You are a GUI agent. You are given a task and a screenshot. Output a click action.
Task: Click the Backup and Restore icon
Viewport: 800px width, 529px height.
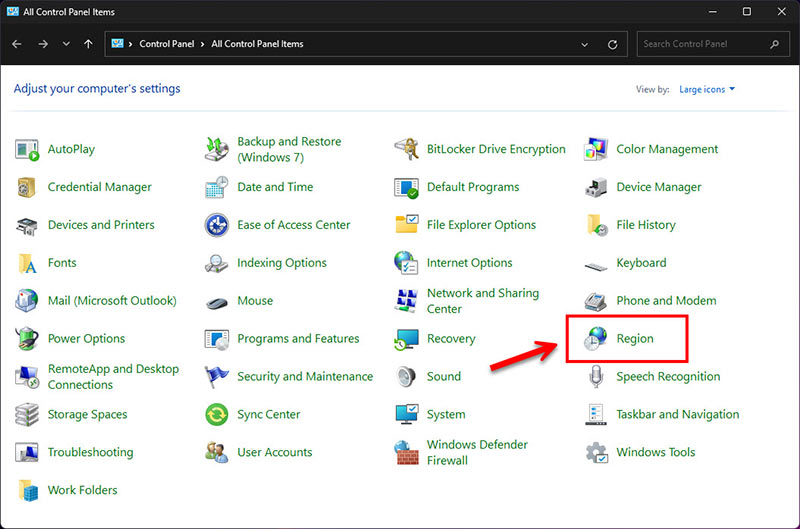(216, 149)
